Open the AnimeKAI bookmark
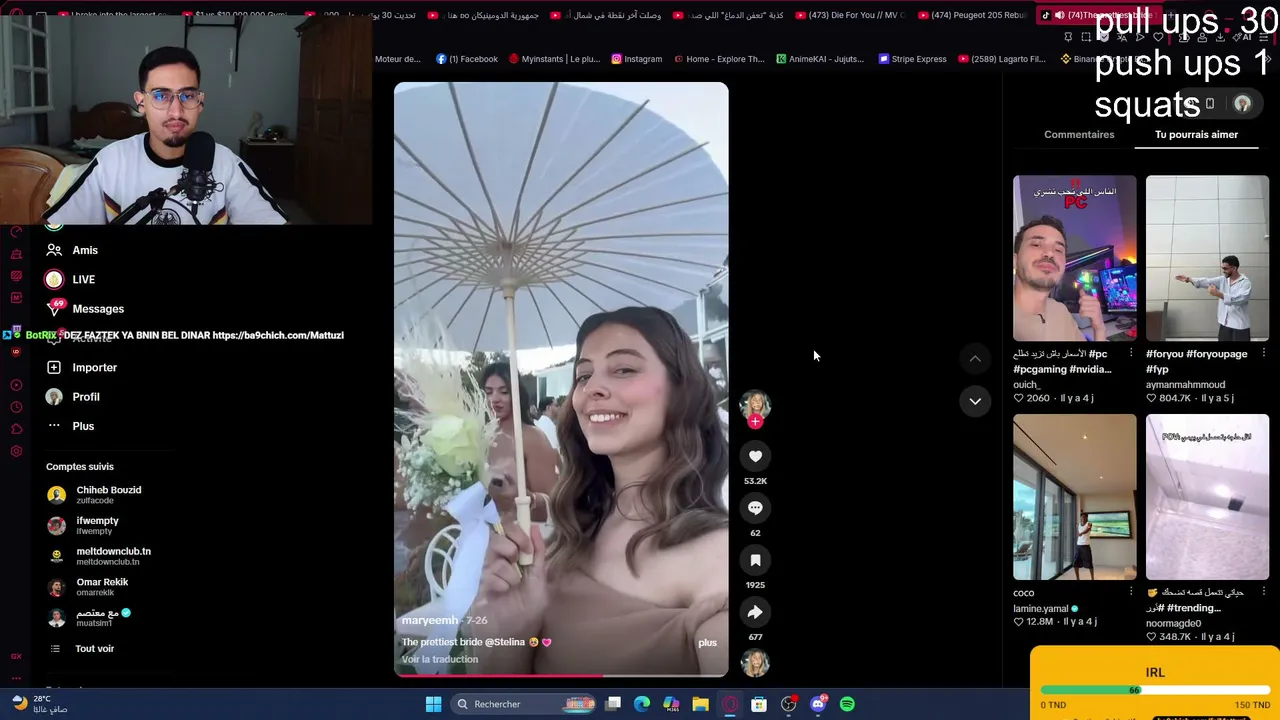1280x720 pixels. [820, 59]
